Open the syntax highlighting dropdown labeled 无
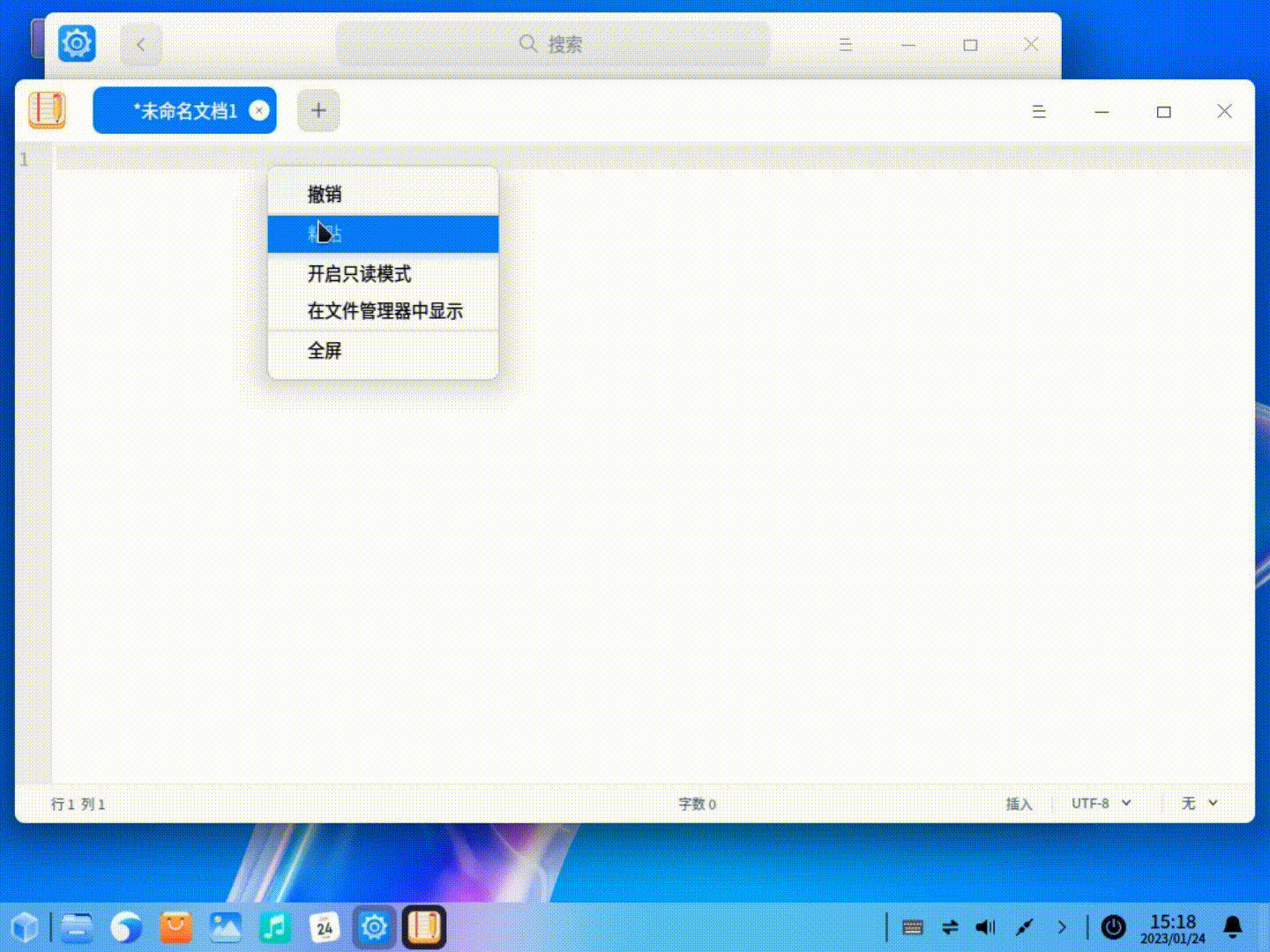1270x952 pixels. point(1198,803)
